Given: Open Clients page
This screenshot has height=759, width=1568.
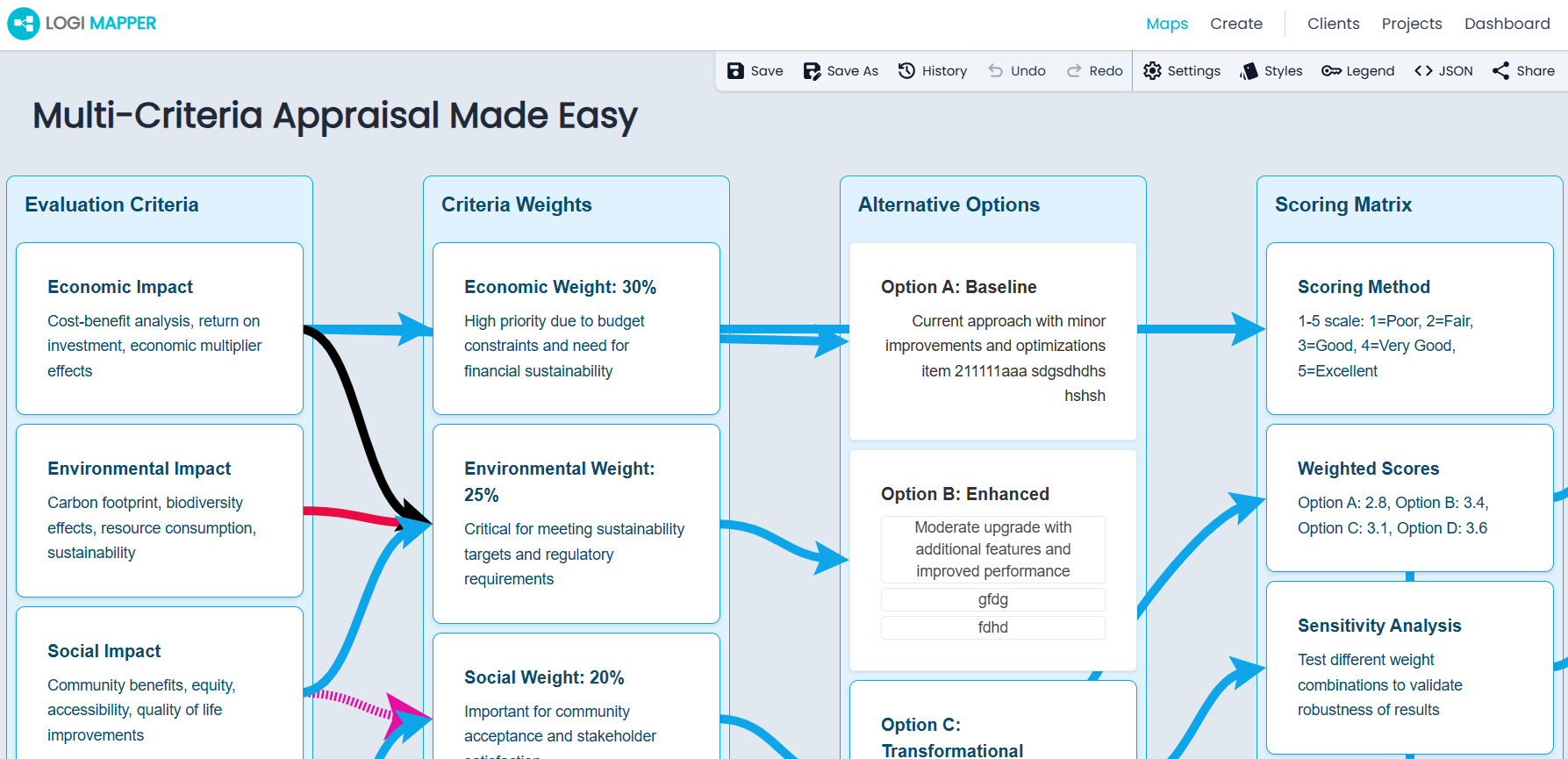Looking at the screenshot, I should click(x=1333, y=24).
